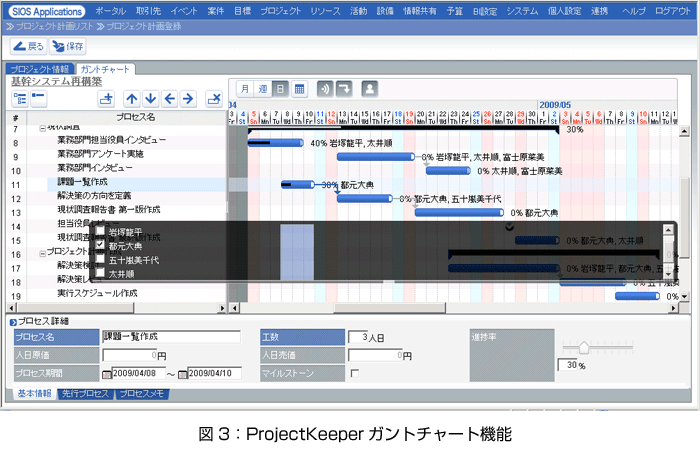Viewport: 700px width, 450px height.
Task: Switch Gantt scale to month (月) view
Action: tap(245, 89)
